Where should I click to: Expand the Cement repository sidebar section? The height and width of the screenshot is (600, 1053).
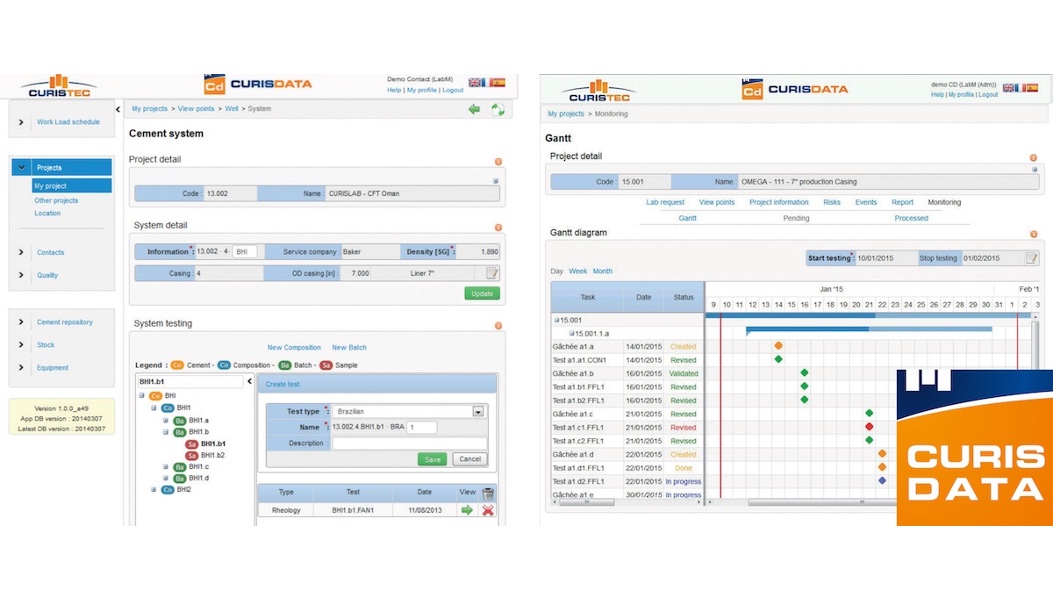(21, 322)
